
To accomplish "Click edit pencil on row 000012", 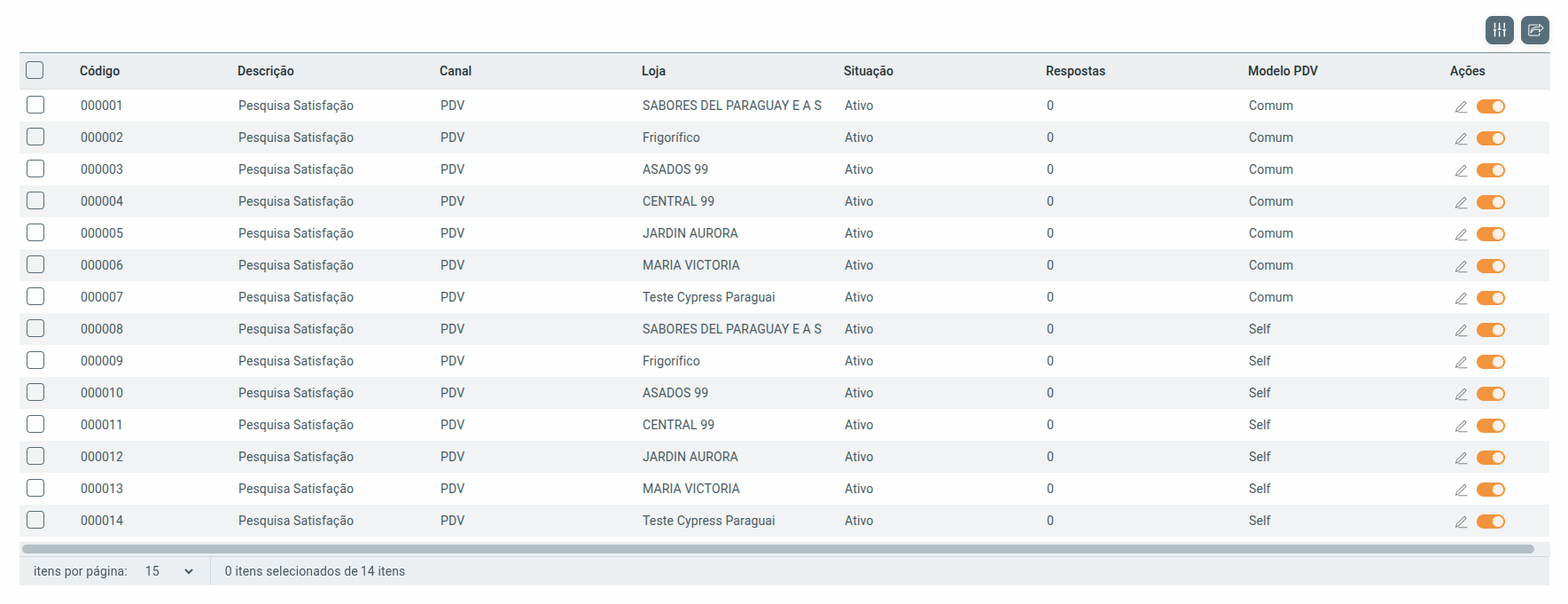I will point(1461,458).
